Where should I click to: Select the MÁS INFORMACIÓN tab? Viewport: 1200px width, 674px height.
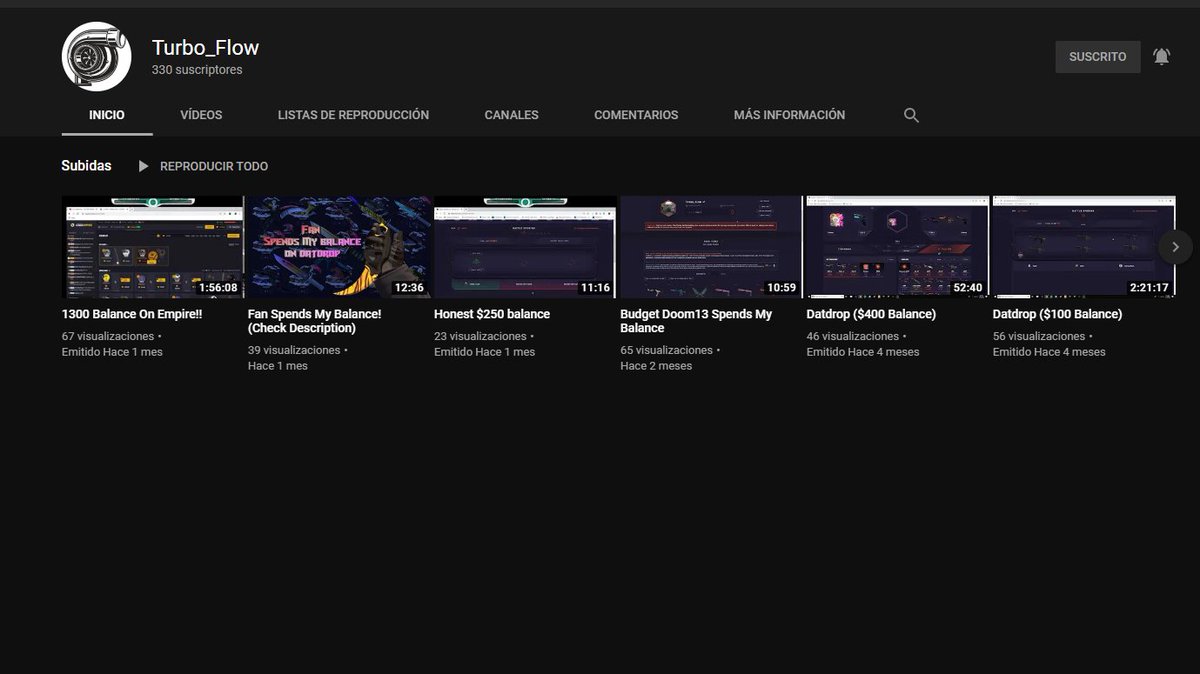pyautogui.click(x=789, y=115)
